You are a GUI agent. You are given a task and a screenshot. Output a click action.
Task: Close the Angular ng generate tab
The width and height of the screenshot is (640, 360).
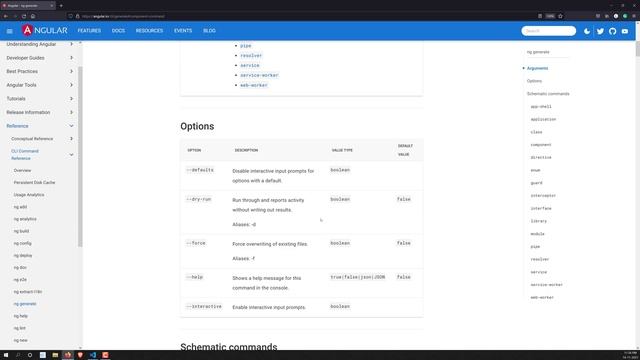[x=52, y=6]
